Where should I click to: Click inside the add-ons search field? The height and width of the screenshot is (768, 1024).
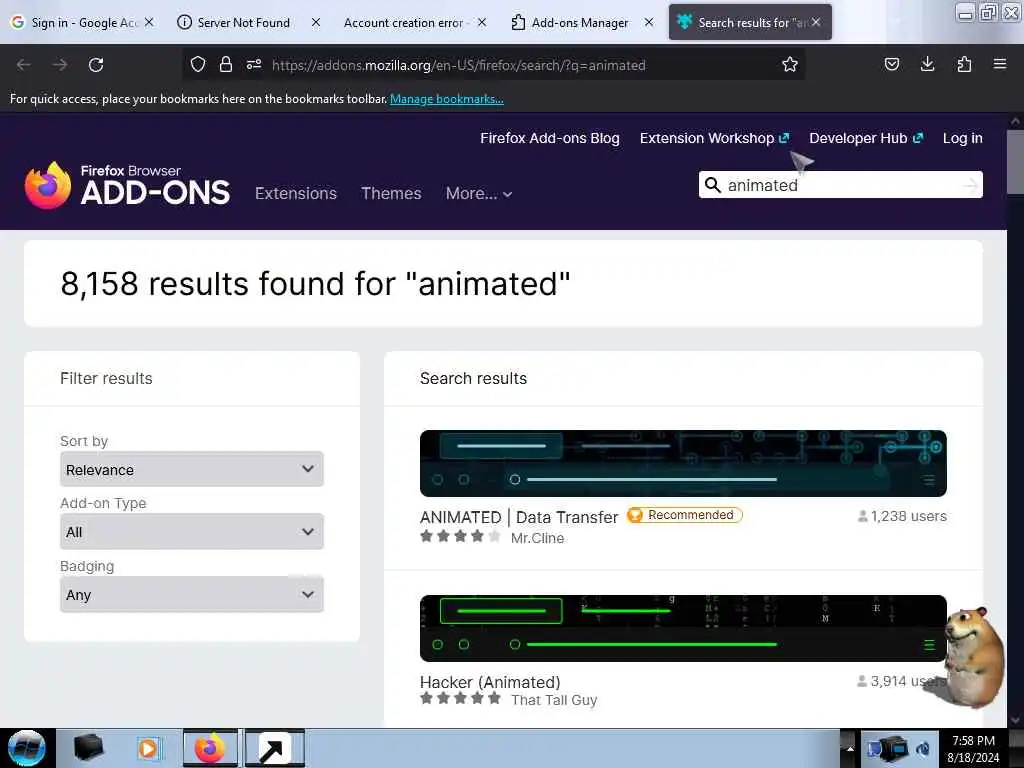pos(842,185)
